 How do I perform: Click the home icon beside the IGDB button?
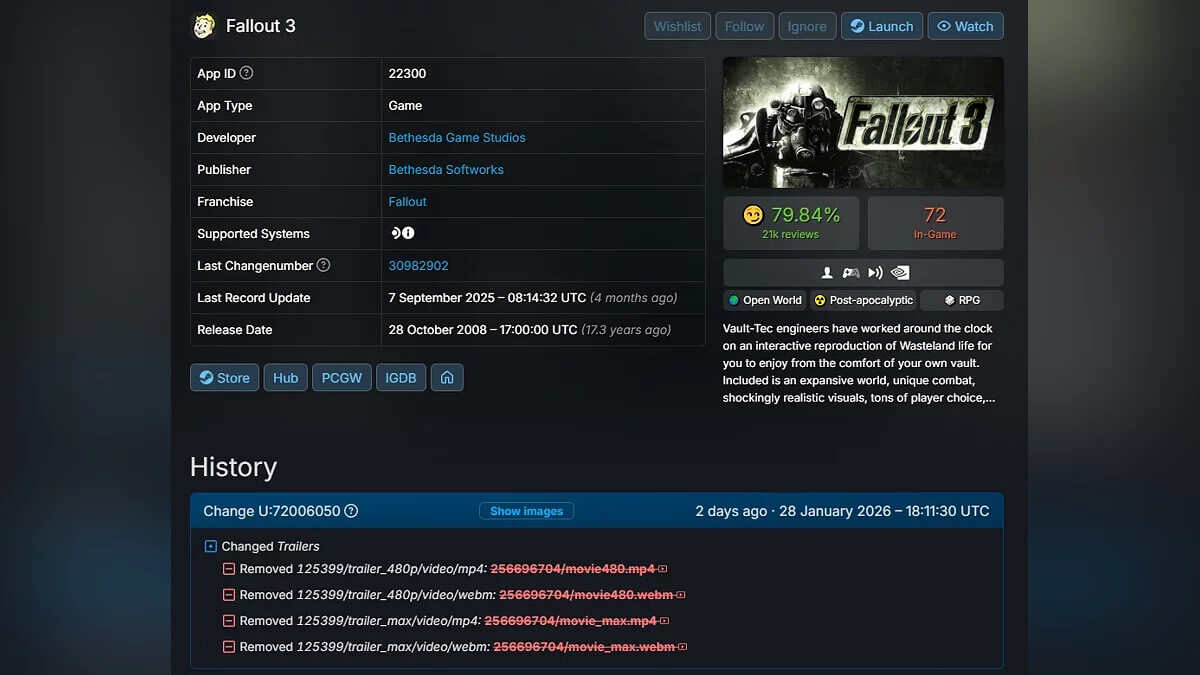click(x=447, y=377)
